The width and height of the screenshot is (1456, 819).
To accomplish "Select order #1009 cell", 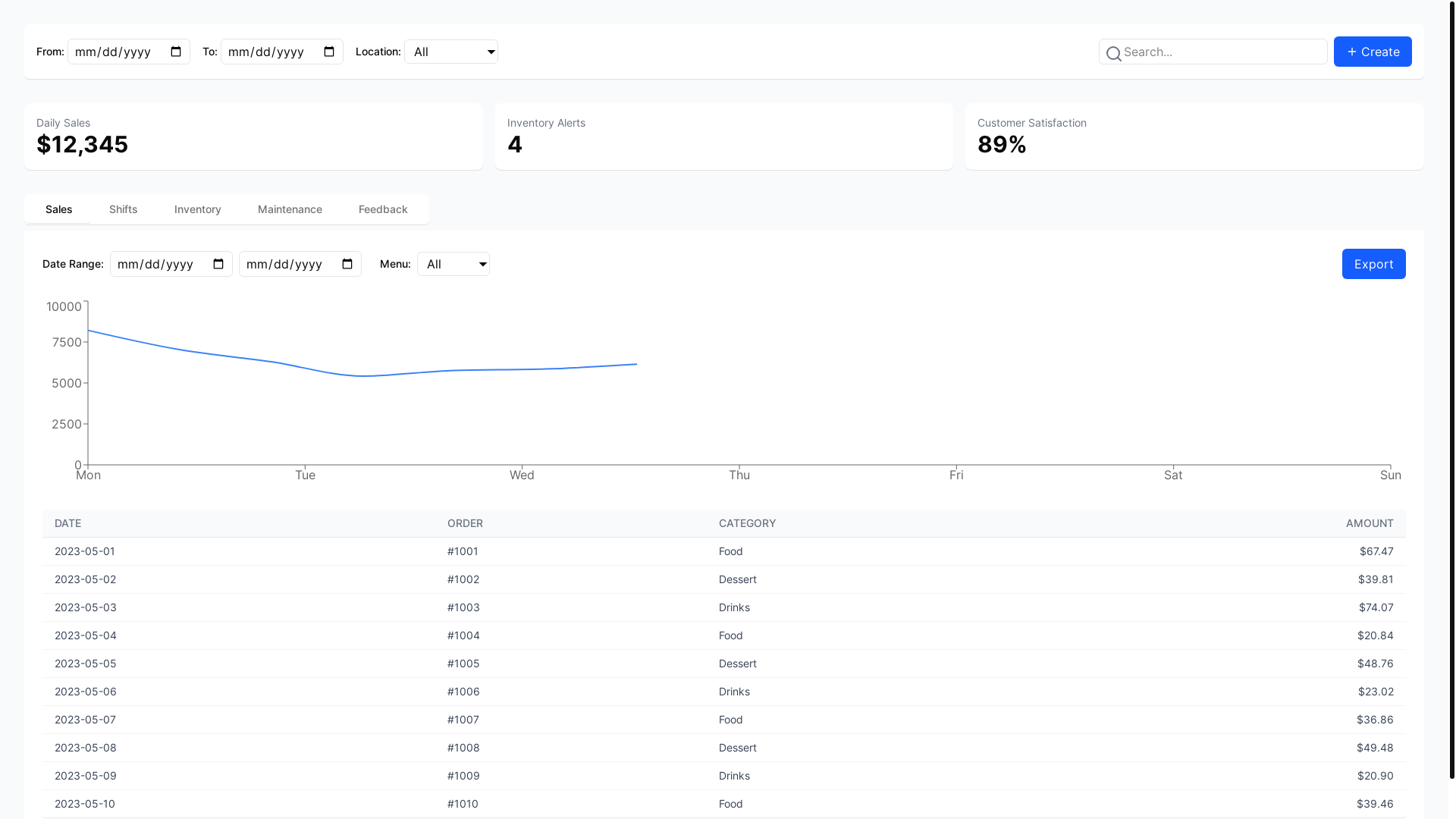I will pyautogui.click(x=463, y=776).
